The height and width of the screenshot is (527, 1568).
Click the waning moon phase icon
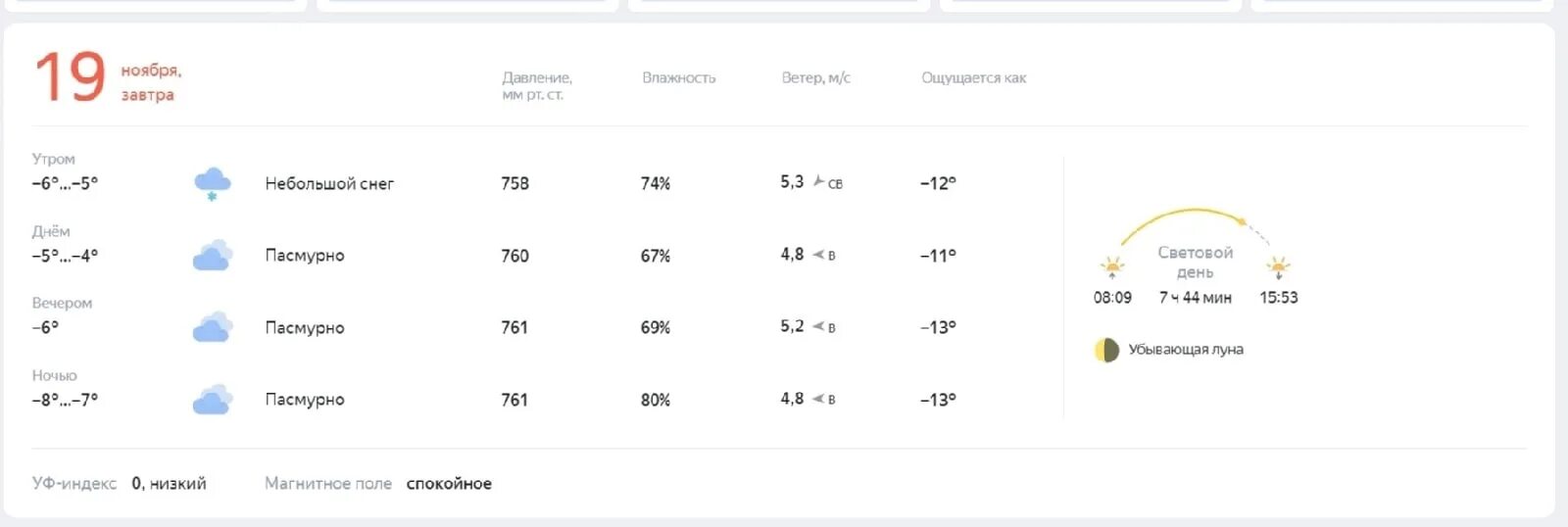tap(1106, 350)
